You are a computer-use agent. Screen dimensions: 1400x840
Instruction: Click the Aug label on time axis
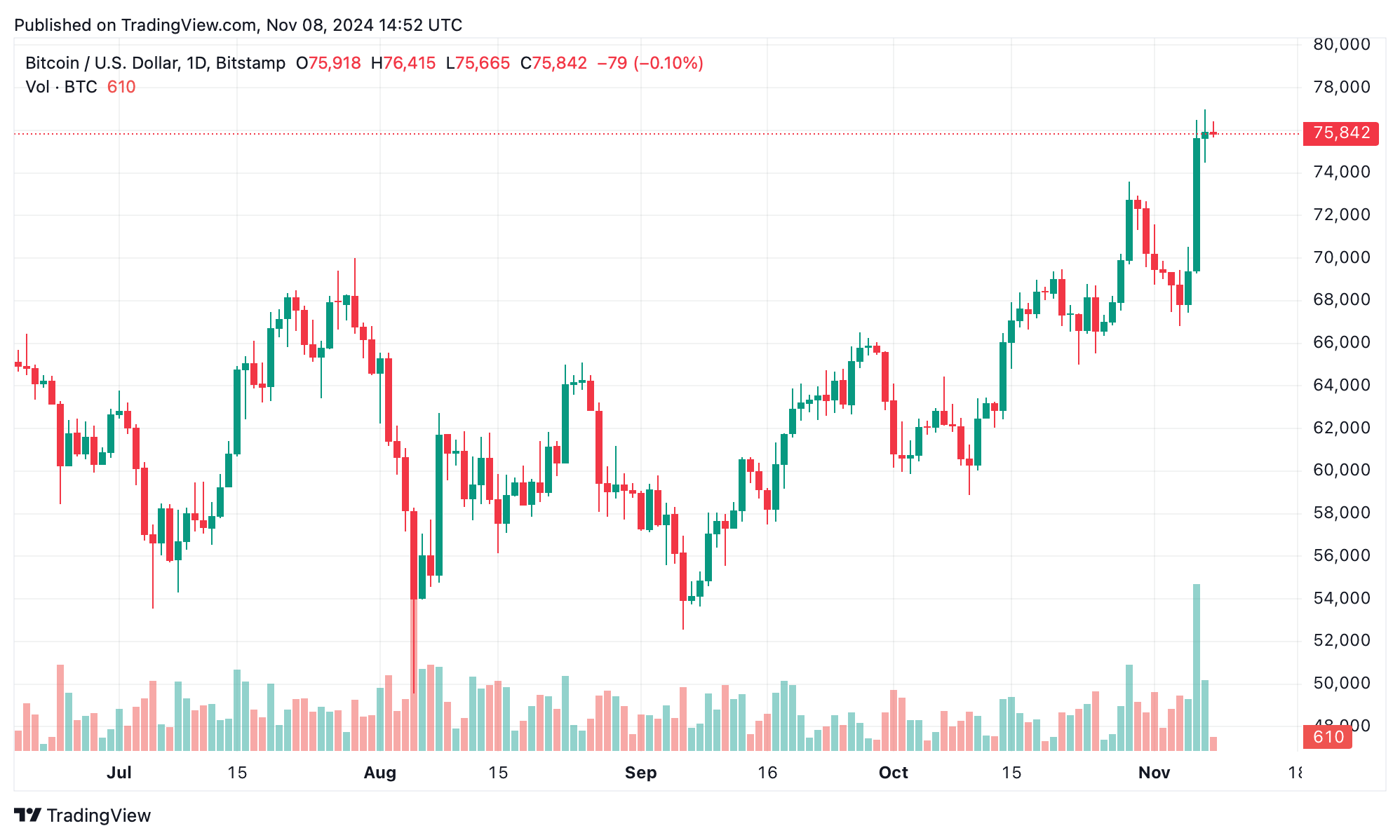coord(380,773)
